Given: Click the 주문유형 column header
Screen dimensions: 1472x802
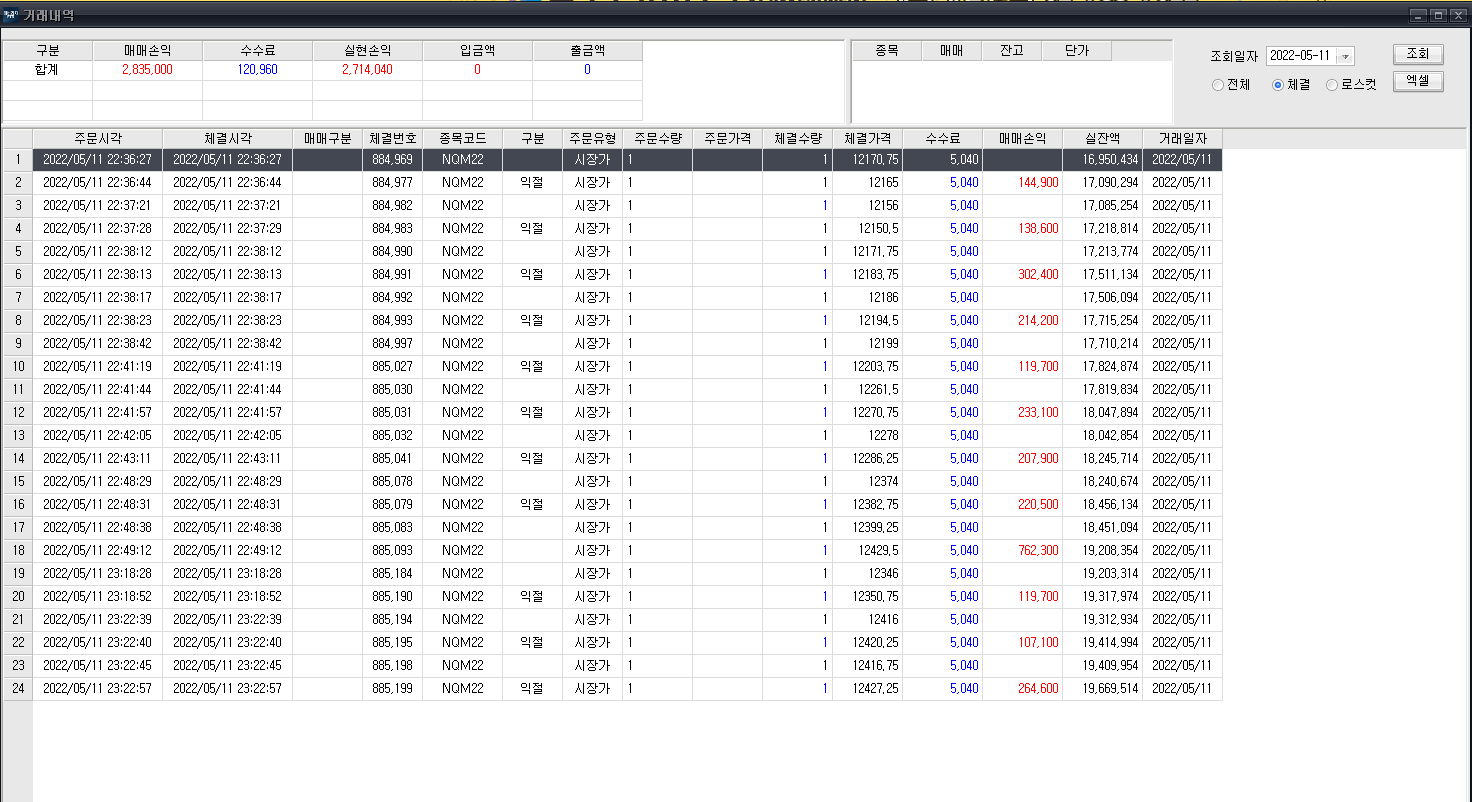Looking at the screenshot, I should (x=592, y=138).
